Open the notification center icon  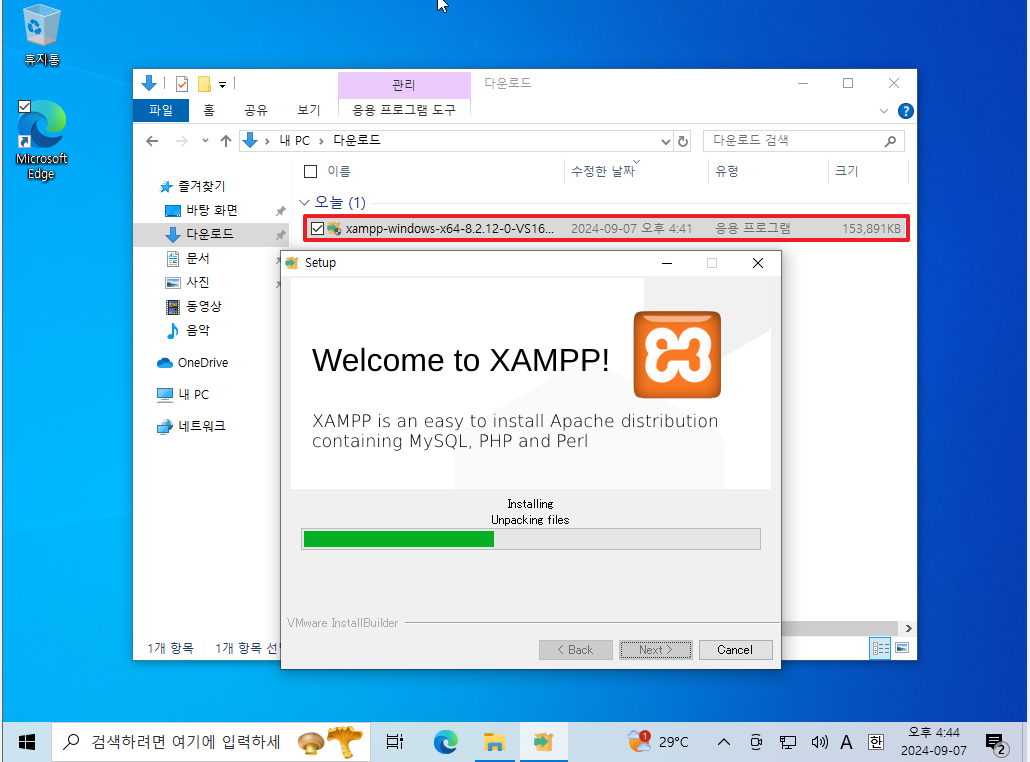[x=996, y=743]
